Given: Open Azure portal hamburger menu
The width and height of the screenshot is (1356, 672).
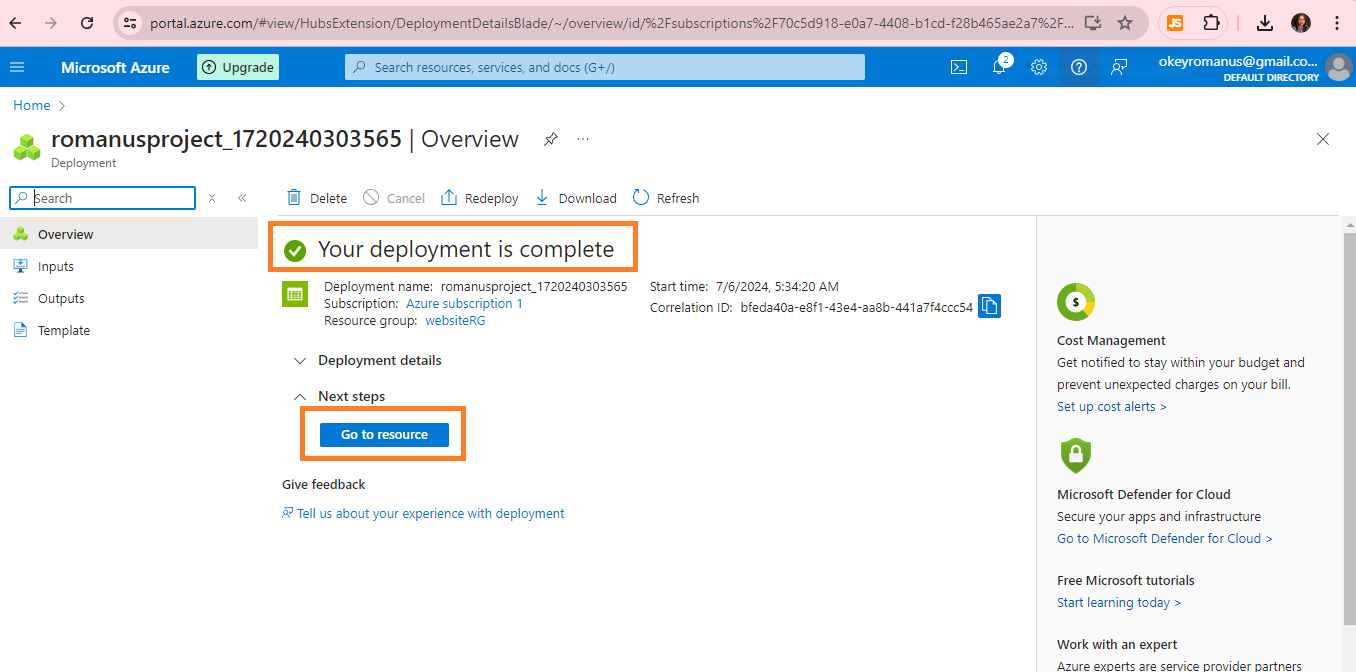Looking at the screenshot, I should click(x=17, y=67).
